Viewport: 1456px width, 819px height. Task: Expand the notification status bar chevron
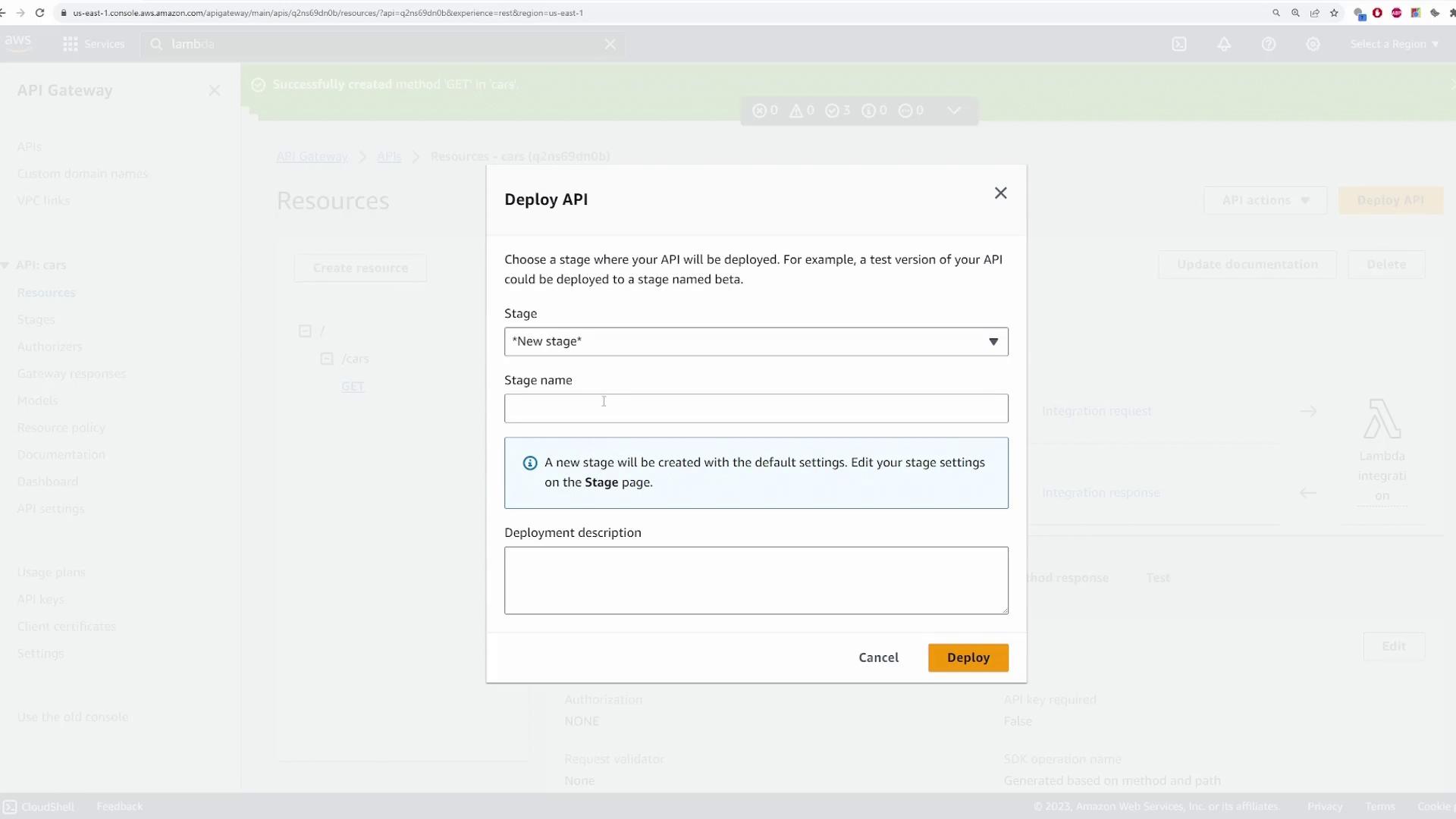click(954, 111)
